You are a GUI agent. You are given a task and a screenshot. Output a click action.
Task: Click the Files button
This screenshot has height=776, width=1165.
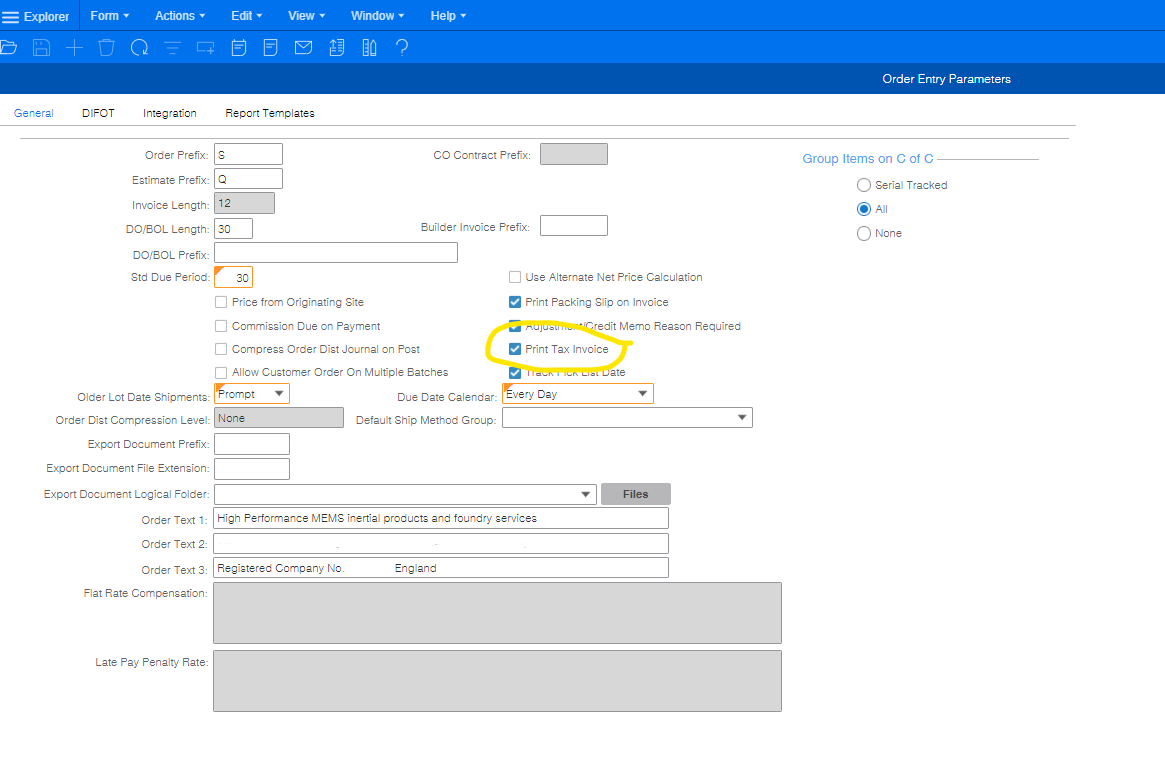tap(635, 494)
